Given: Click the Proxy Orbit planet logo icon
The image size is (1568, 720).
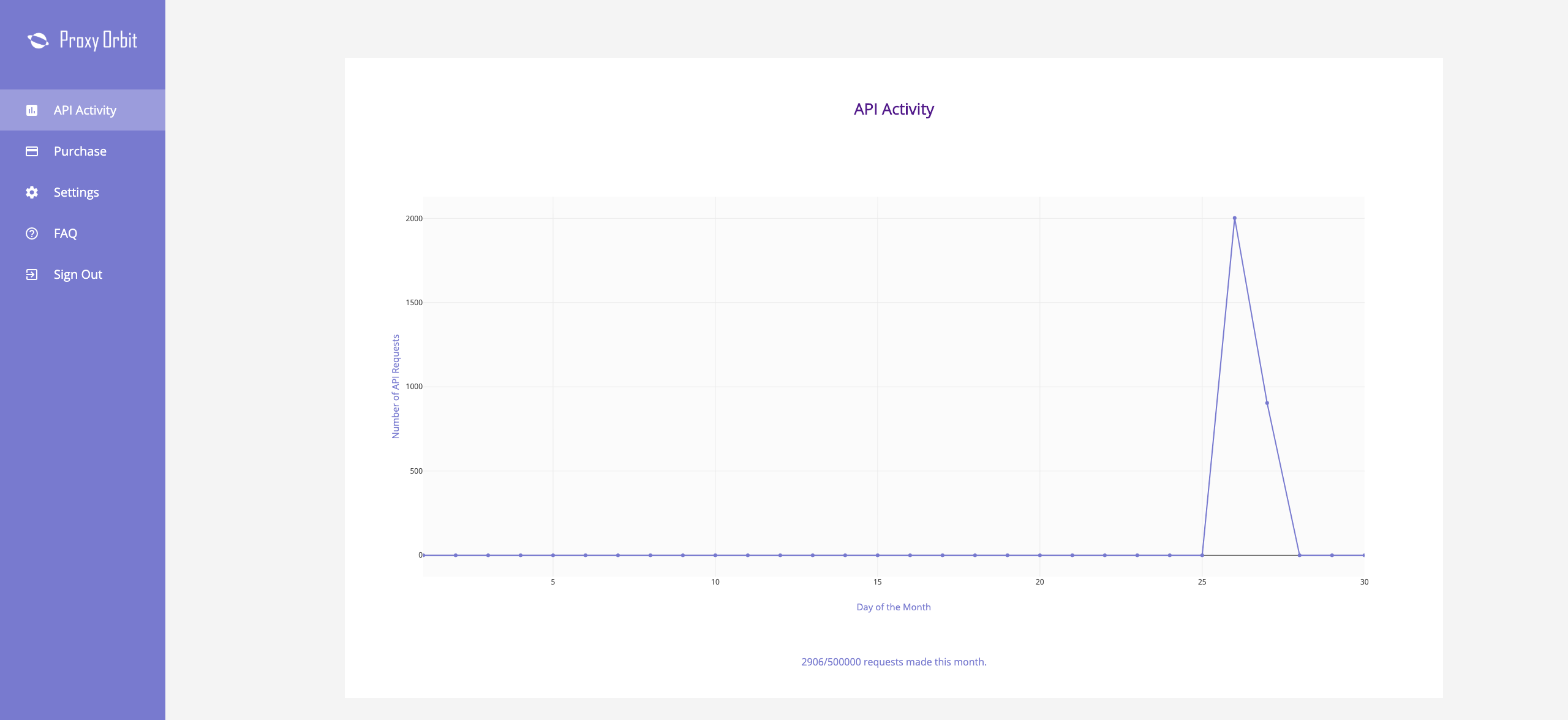Looking at the screenshot, I should tap(38, 40).
